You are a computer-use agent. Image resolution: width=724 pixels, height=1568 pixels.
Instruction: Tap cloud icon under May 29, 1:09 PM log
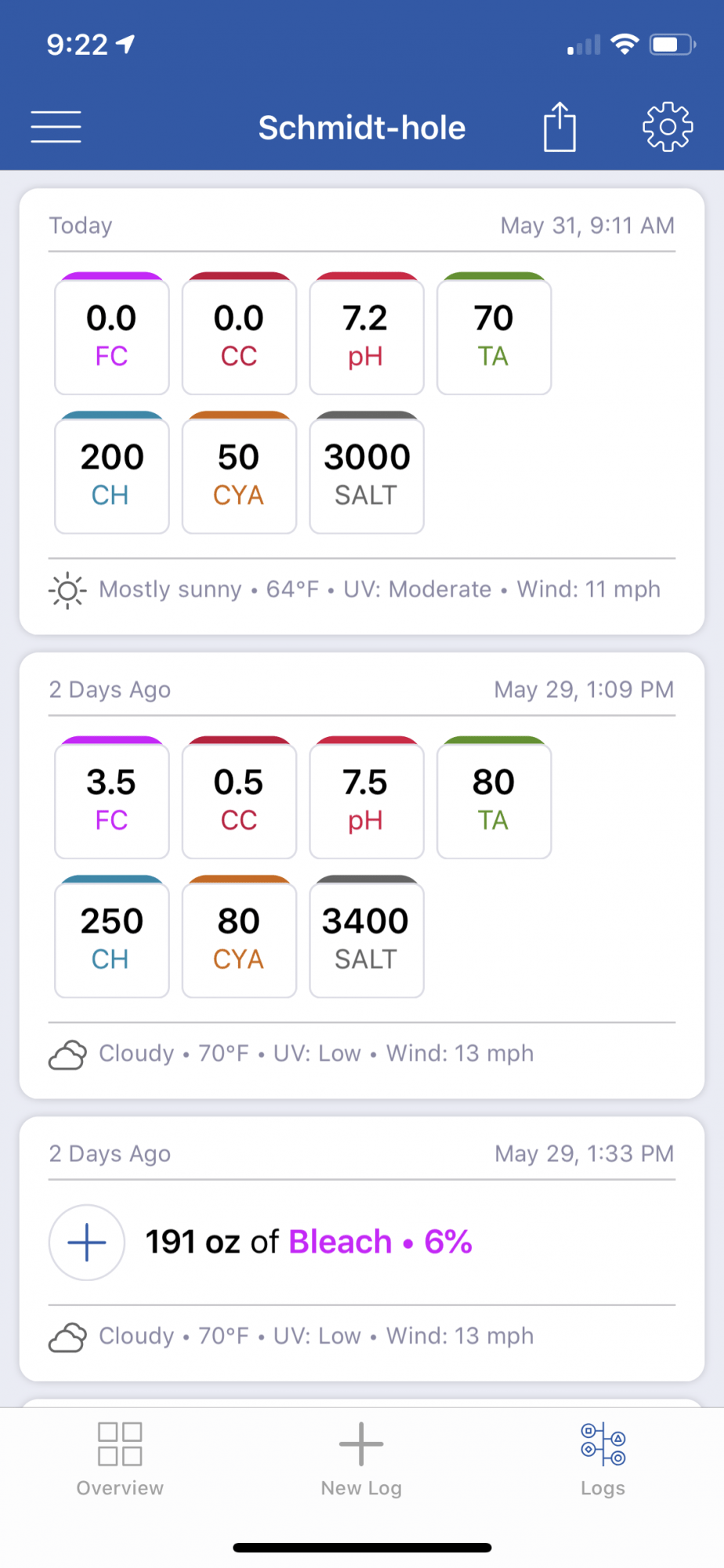coord(67,1054)
